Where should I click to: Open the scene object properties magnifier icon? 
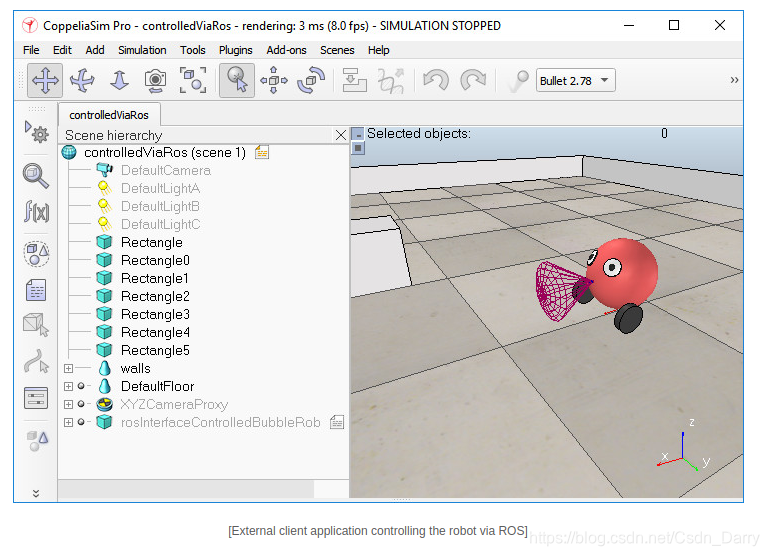coord(36,176)
